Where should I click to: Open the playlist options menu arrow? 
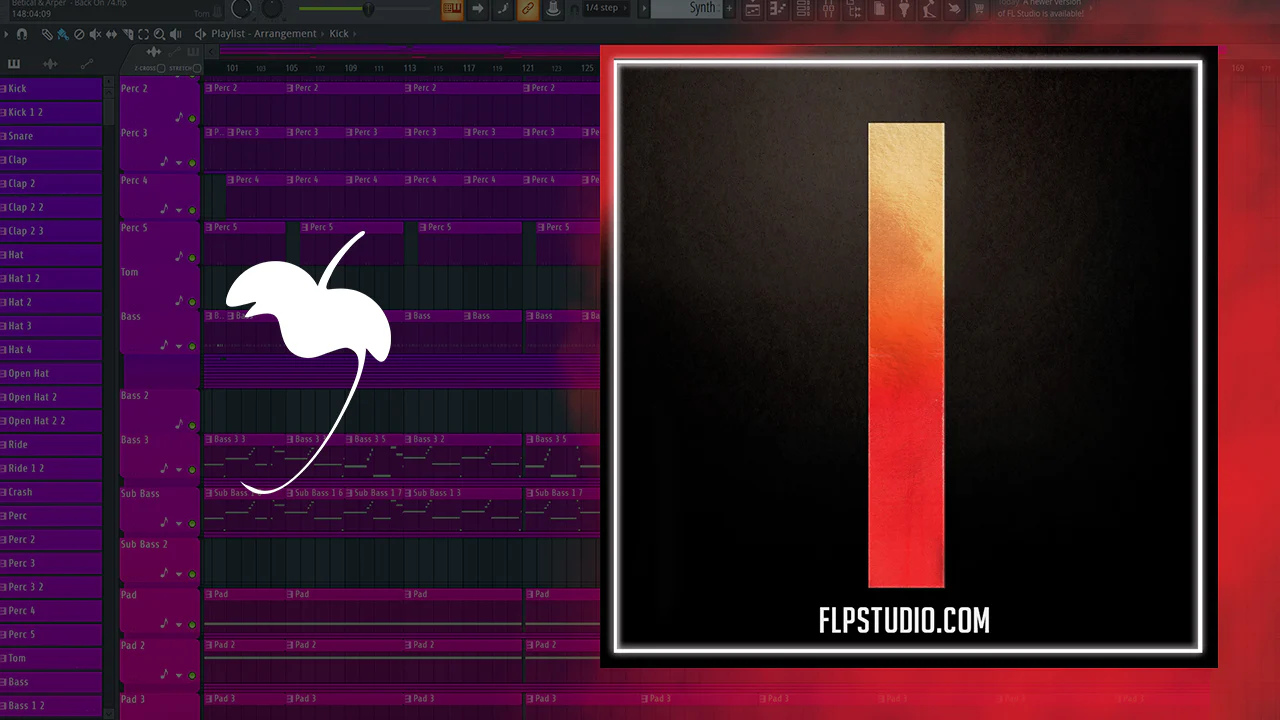(x=5, y=34)
